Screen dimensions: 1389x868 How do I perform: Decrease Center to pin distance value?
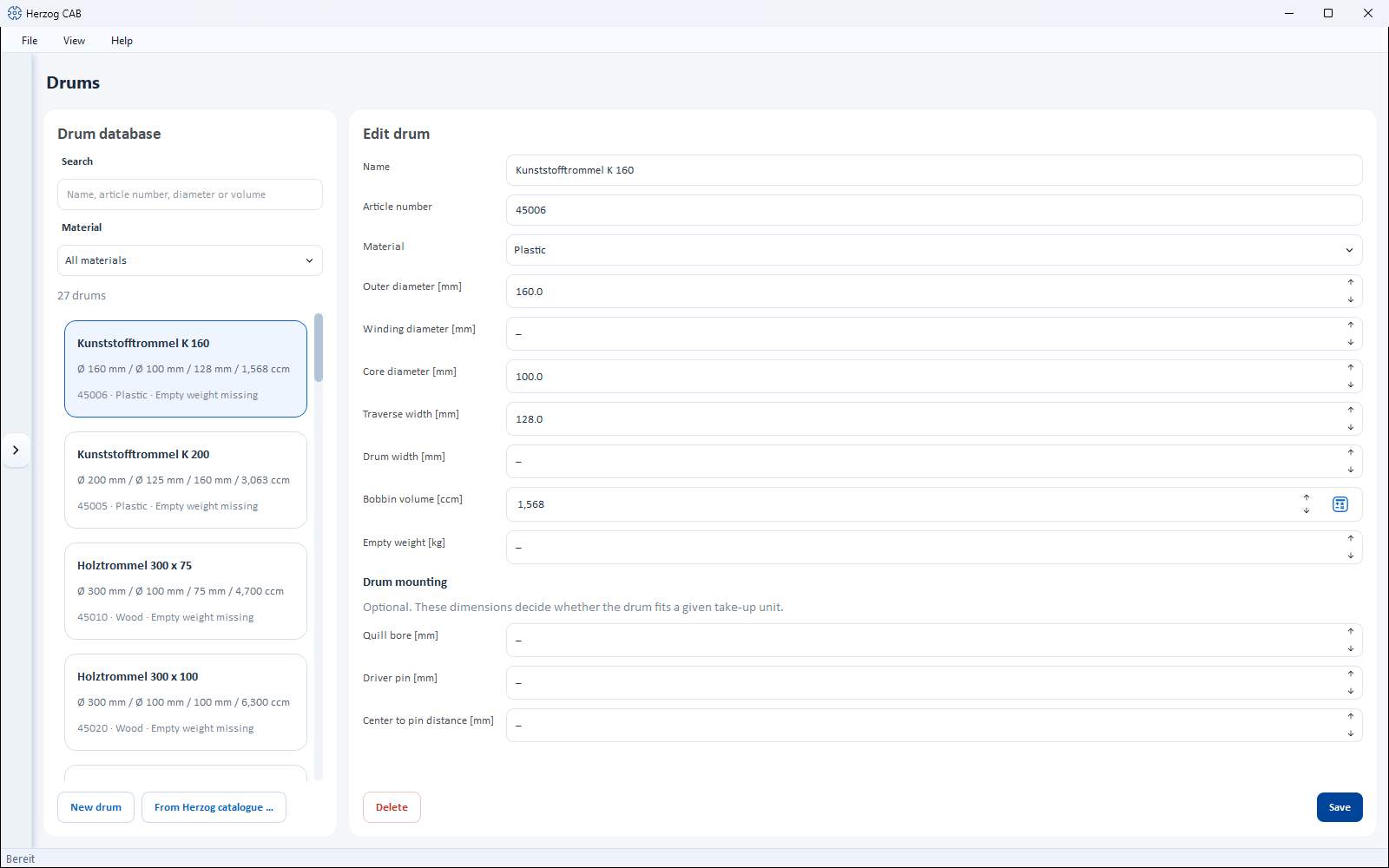1351,734
